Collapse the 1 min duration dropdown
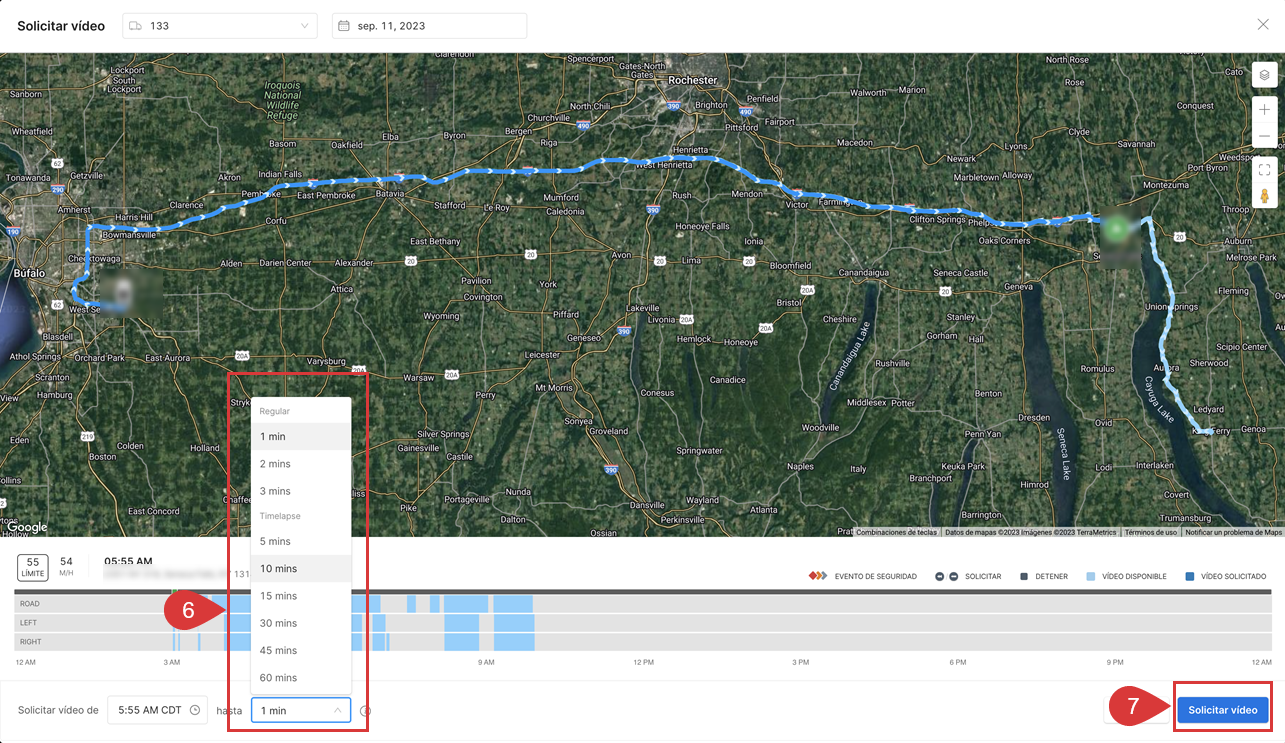 click(301, 711)
